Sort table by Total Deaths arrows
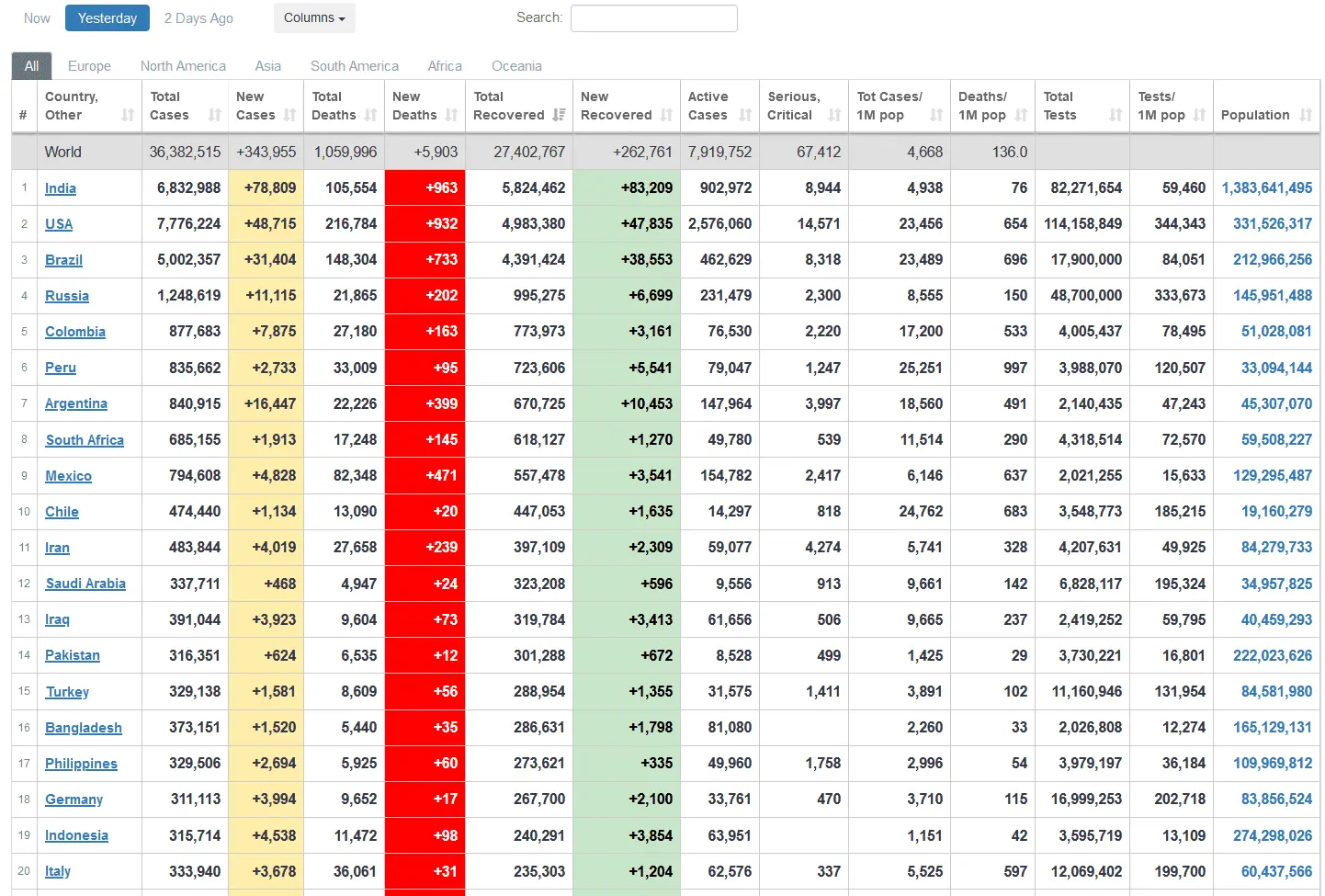Screen dimensions: 1325x896 coord(370,115)
